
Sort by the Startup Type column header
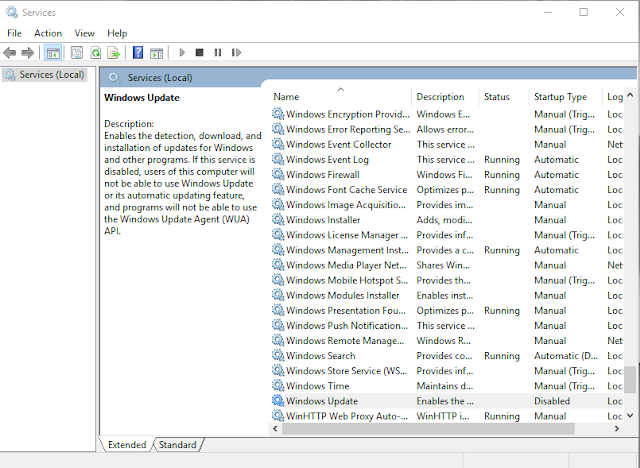tap(565, 97)
